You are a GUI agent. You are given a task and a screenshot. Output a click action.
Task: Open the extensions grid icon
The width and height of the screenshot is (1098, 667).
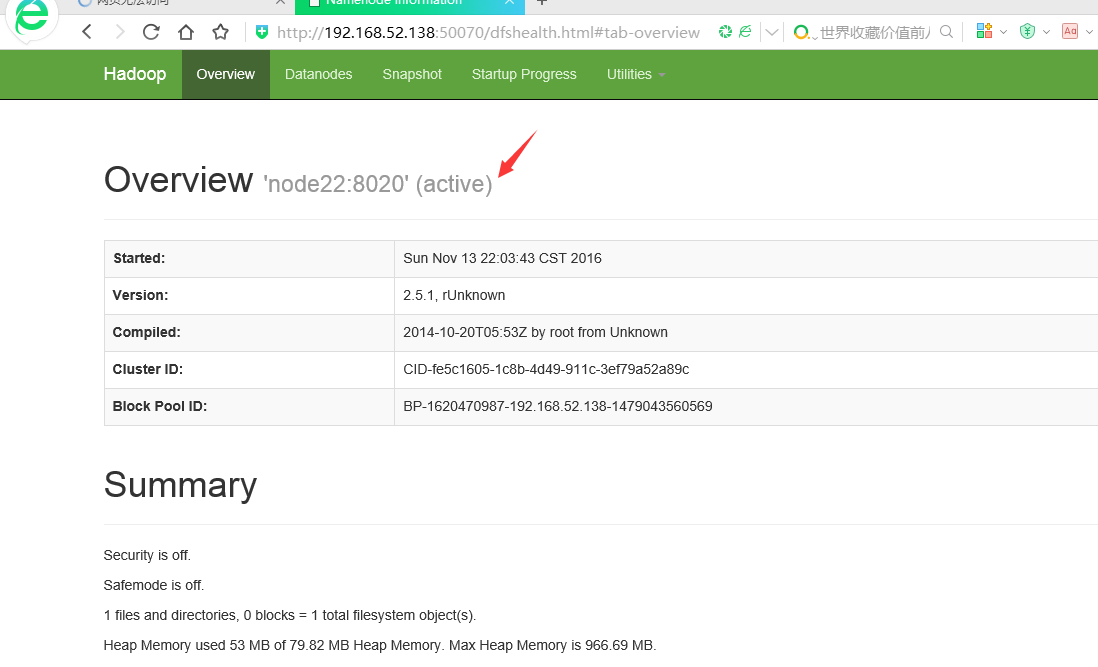tap(985, 31)
